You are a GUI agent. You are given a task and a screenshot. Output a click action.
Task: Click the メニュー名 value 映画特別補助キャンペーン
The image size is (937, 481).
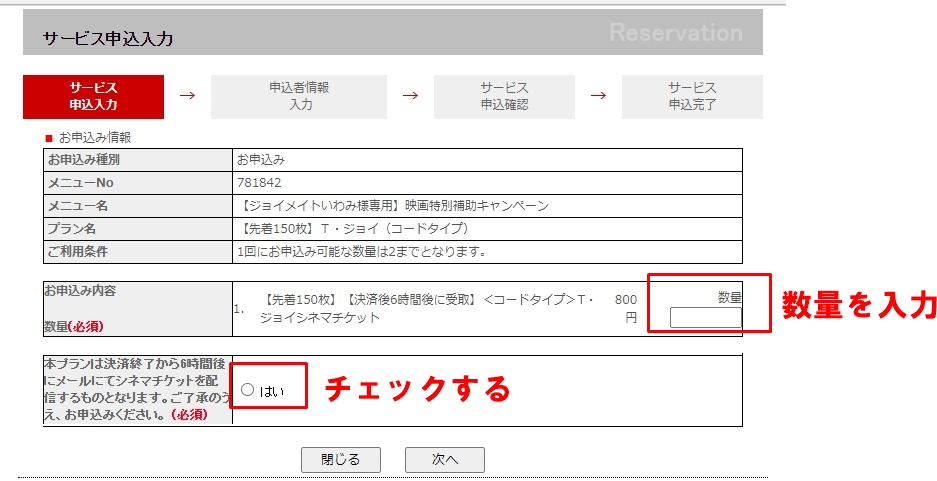[393, 206]
